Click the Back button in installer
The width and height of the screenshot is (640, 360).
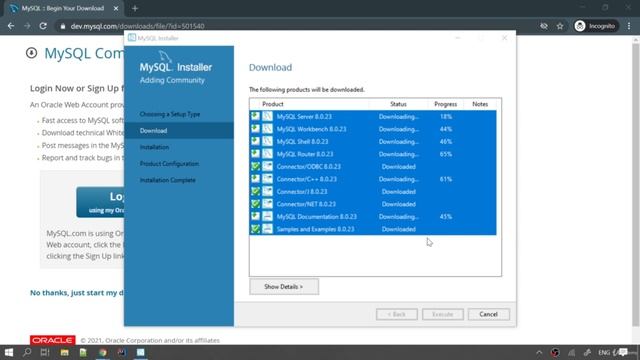[x=397, y=314]
